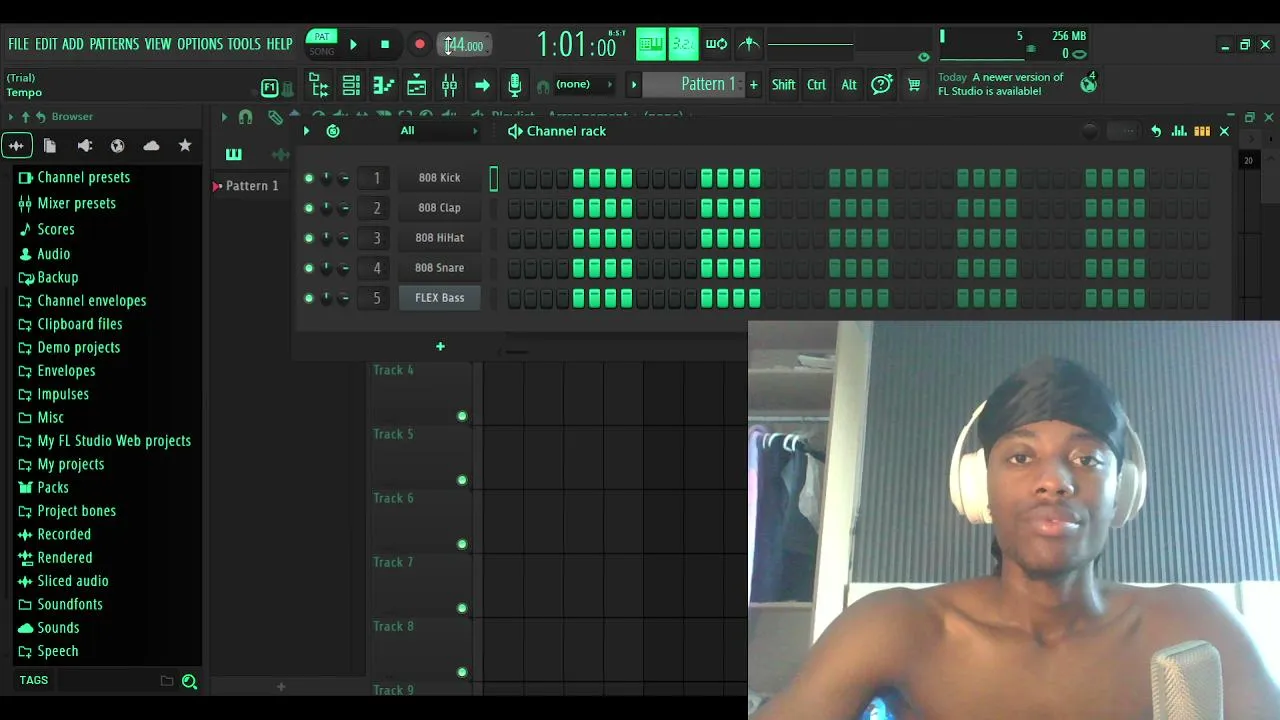The image size is (1280, 720).
Task: Mute the 808 Clap channel
Action: point(308,208)
